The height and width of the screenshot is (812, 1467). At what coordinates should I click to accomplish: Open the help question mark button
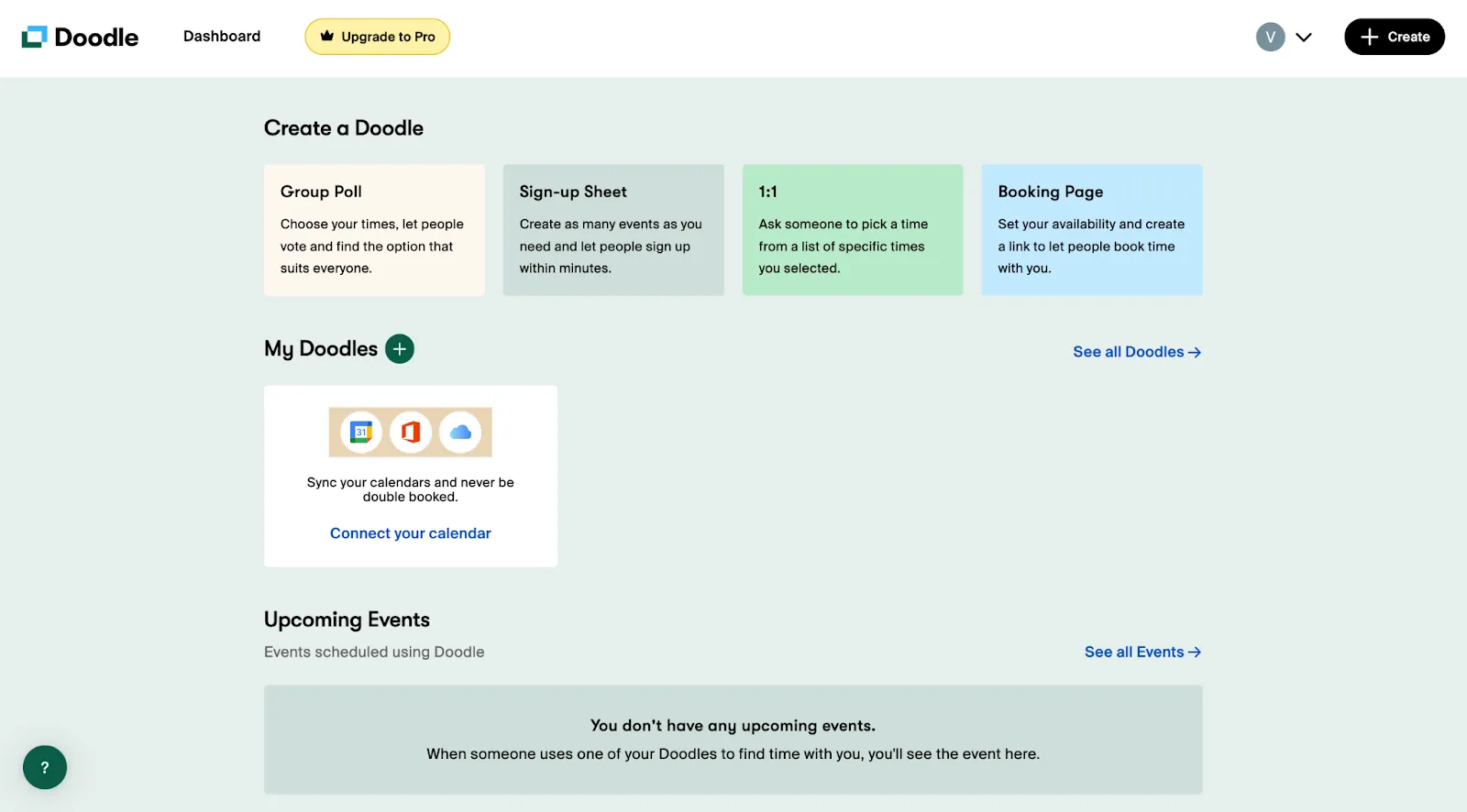coord(45,767)
